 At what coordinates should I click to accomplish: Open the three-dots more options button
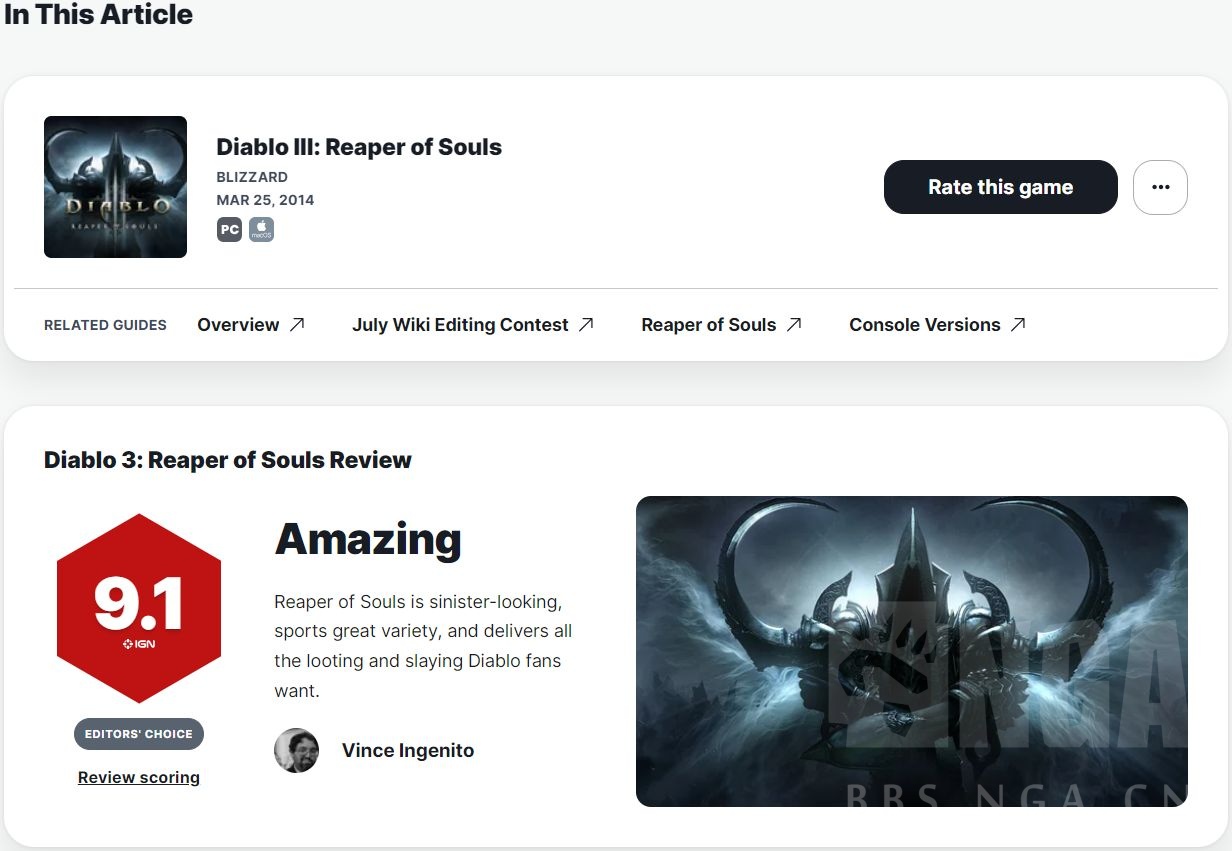pos(1160,187)
